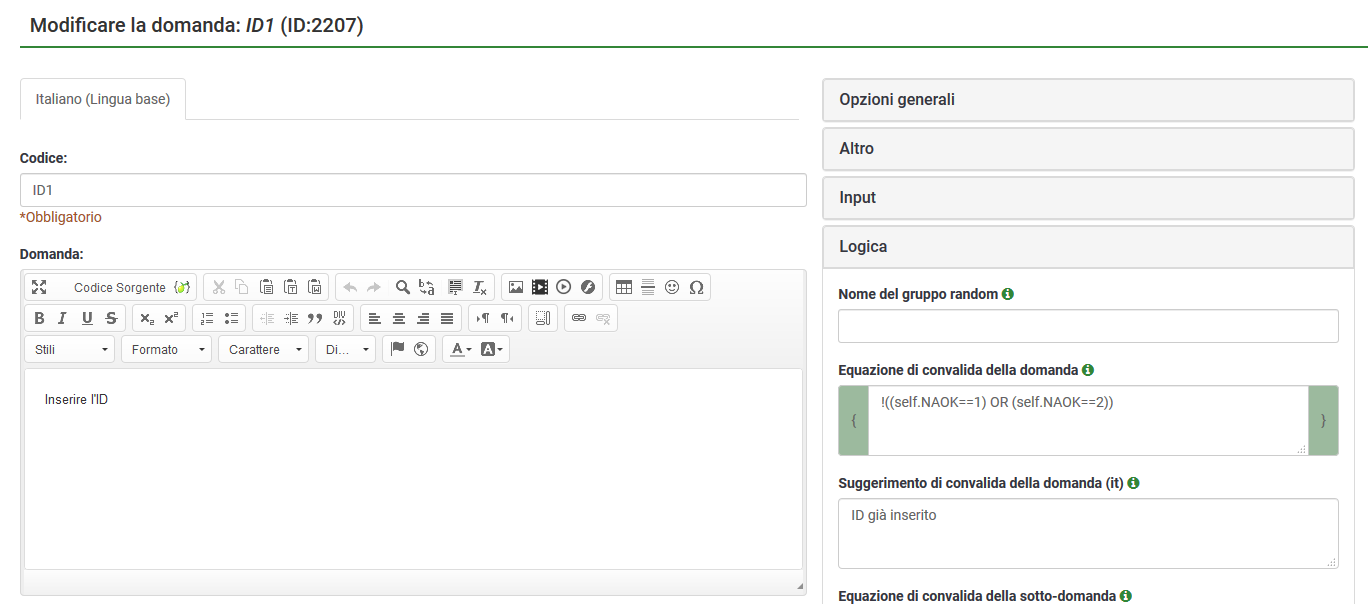Insert an image into the question
Screen dimensions: 1368x604
pyautogui.click(x=516, y=287)
